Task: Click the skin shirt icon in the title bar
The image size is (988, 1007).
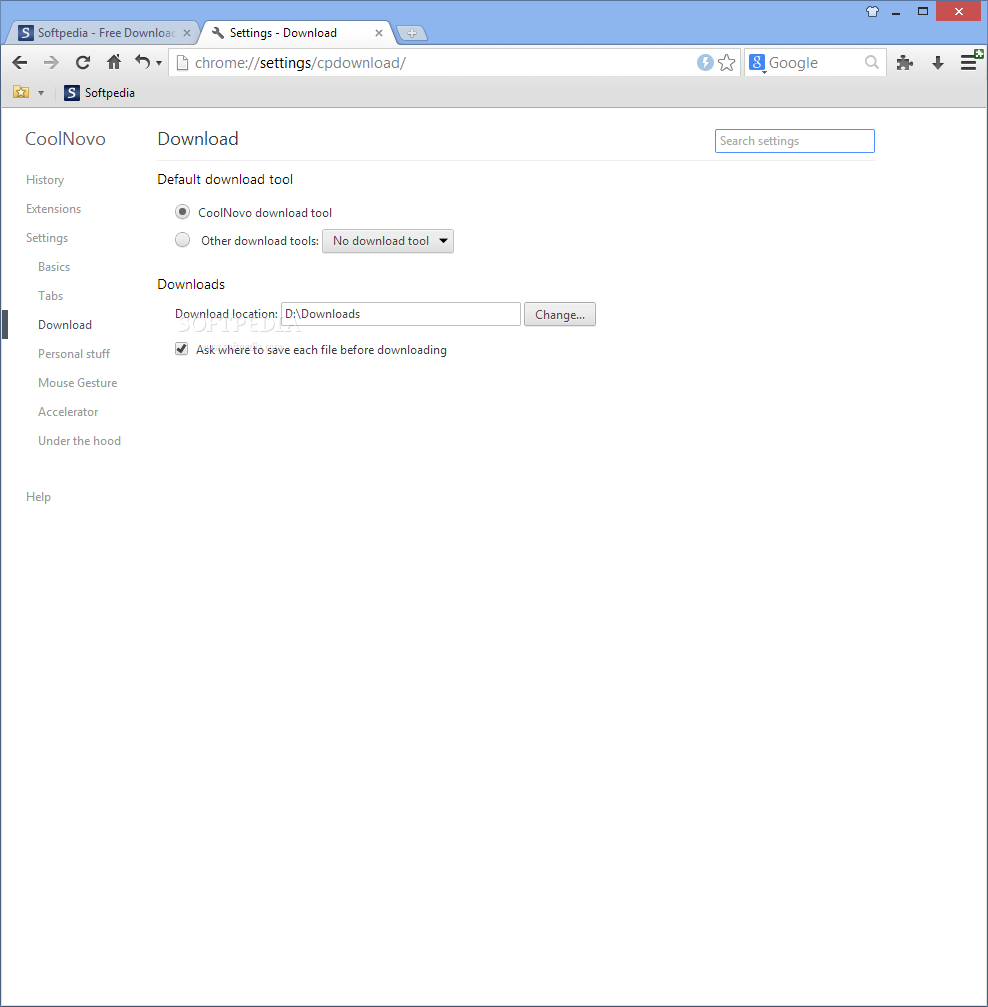Action: pos(872,12)
